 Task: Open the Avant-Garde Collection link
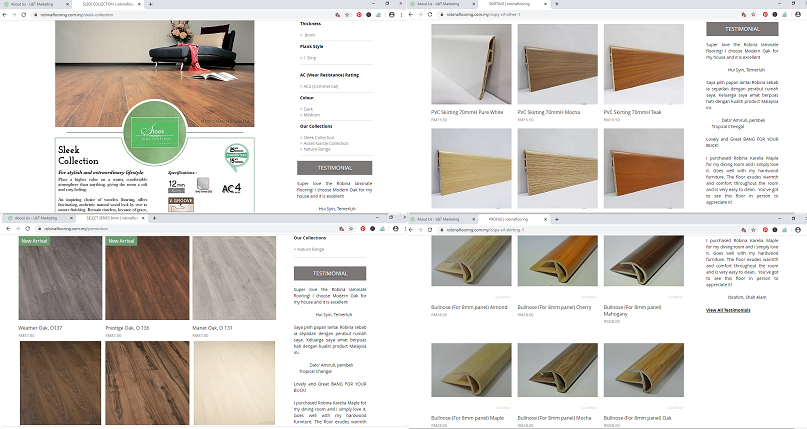pyautogui.click(x=325, y=144)
